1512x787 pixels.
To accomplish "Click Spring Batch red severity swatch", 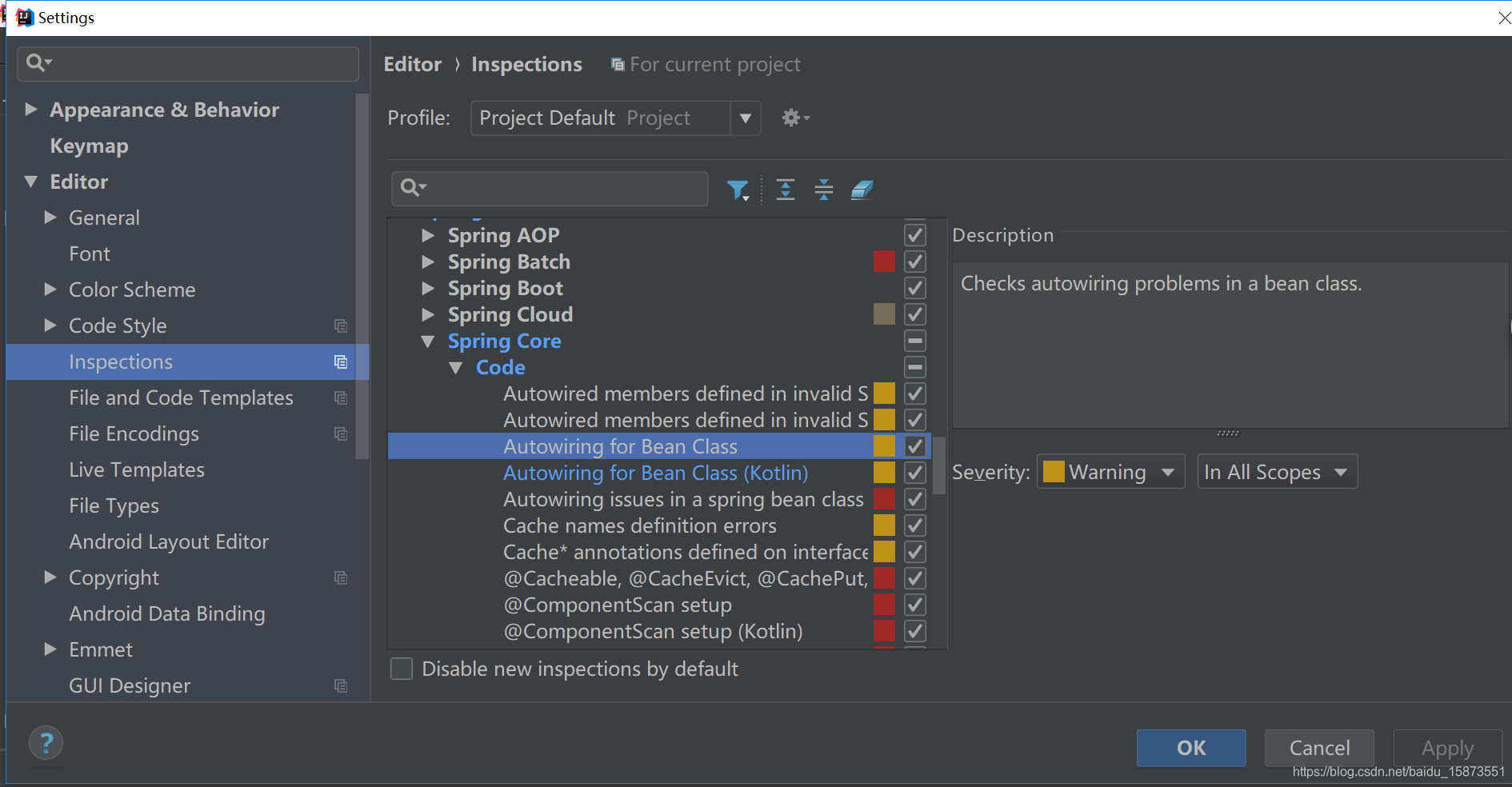I will pos(884,262).
